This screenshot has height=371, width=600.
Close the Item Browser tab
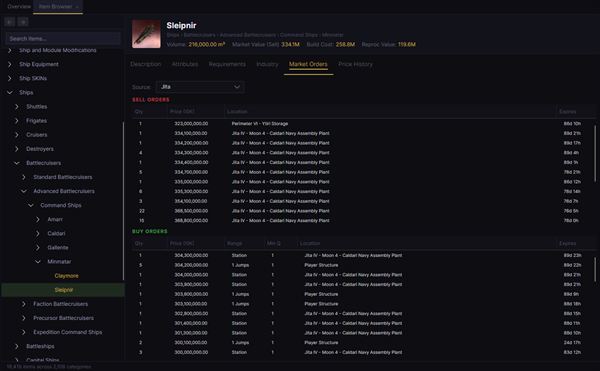[77, 7]
